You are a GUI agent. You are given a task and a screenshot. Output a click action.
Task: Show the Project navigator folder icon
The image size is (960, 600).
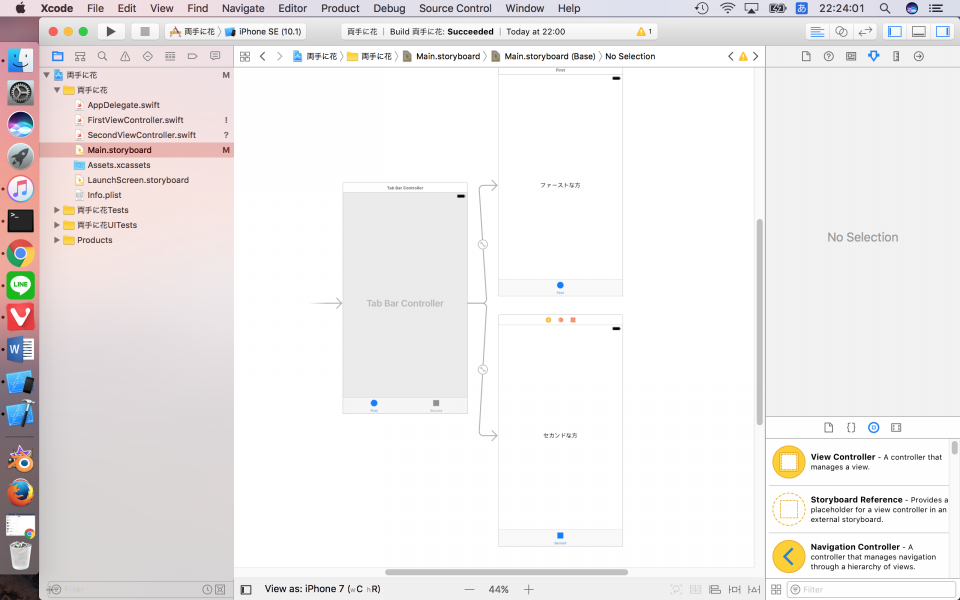tap(58, 56)
